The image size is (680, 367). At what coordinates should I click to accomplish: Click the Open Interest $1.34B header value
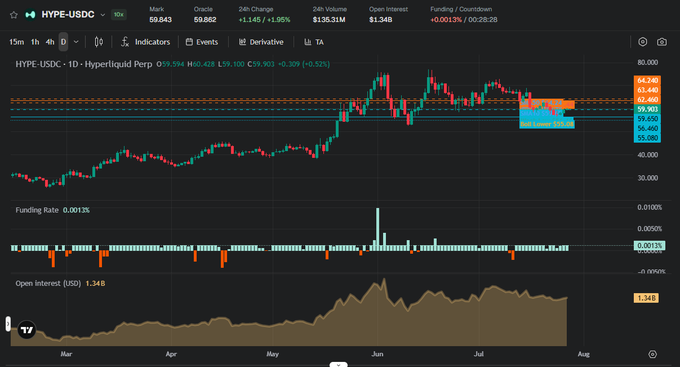click(x=381, y=20)
